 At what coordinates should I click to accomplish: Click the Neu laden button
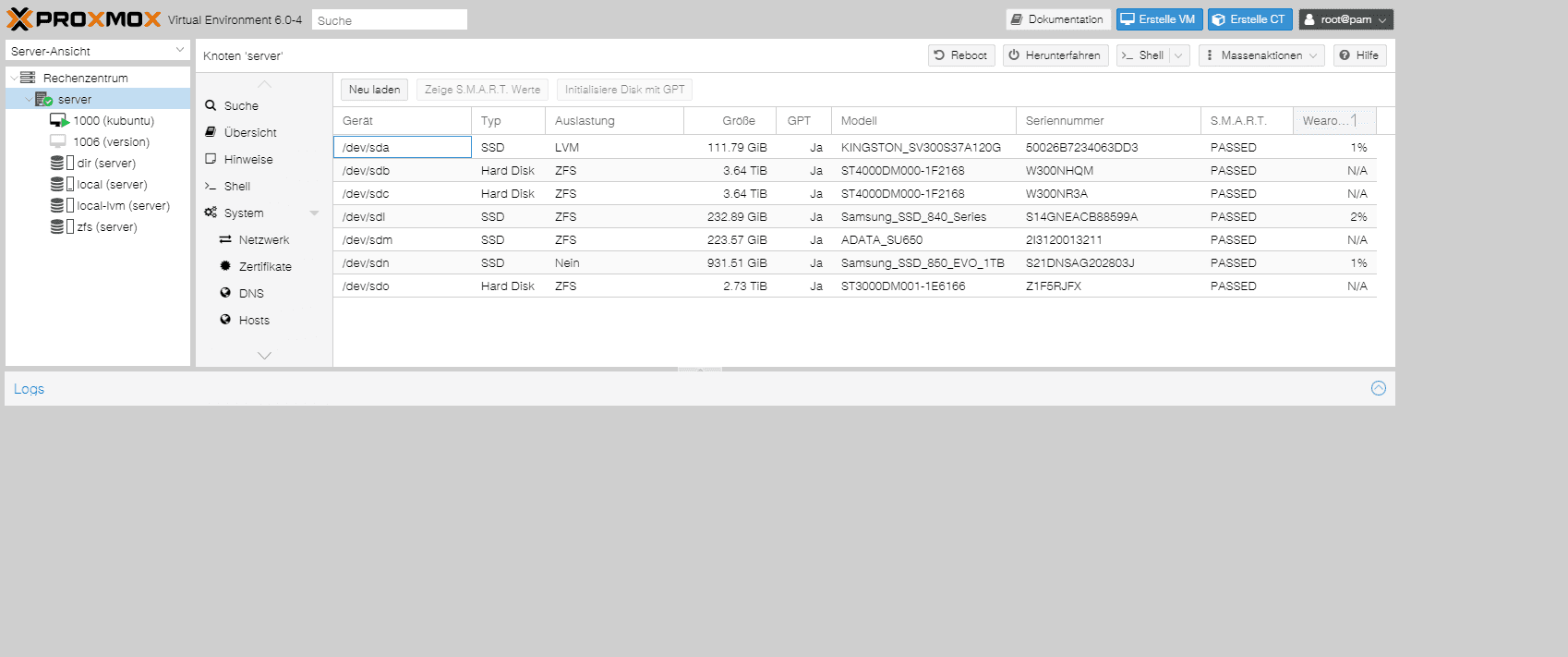[374, 90]
